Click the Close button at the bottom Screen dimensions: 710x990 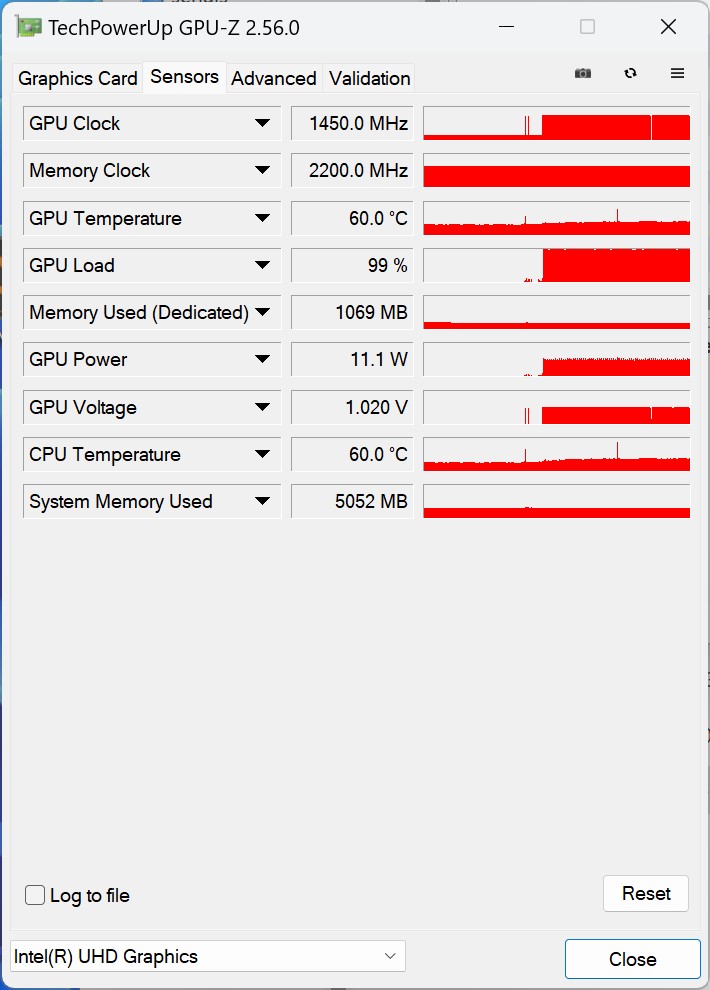click(632, 959)
